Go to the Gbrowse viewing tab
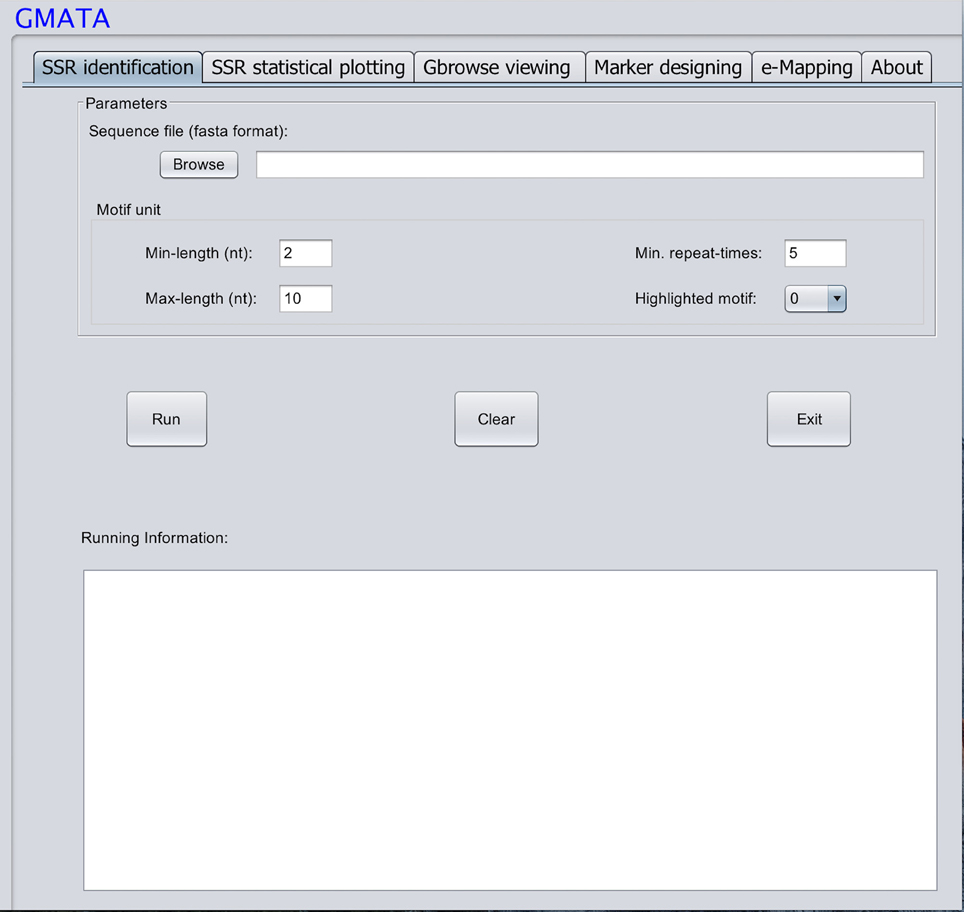The height and width of the screenshot is (912, 964). click(497, 68)
